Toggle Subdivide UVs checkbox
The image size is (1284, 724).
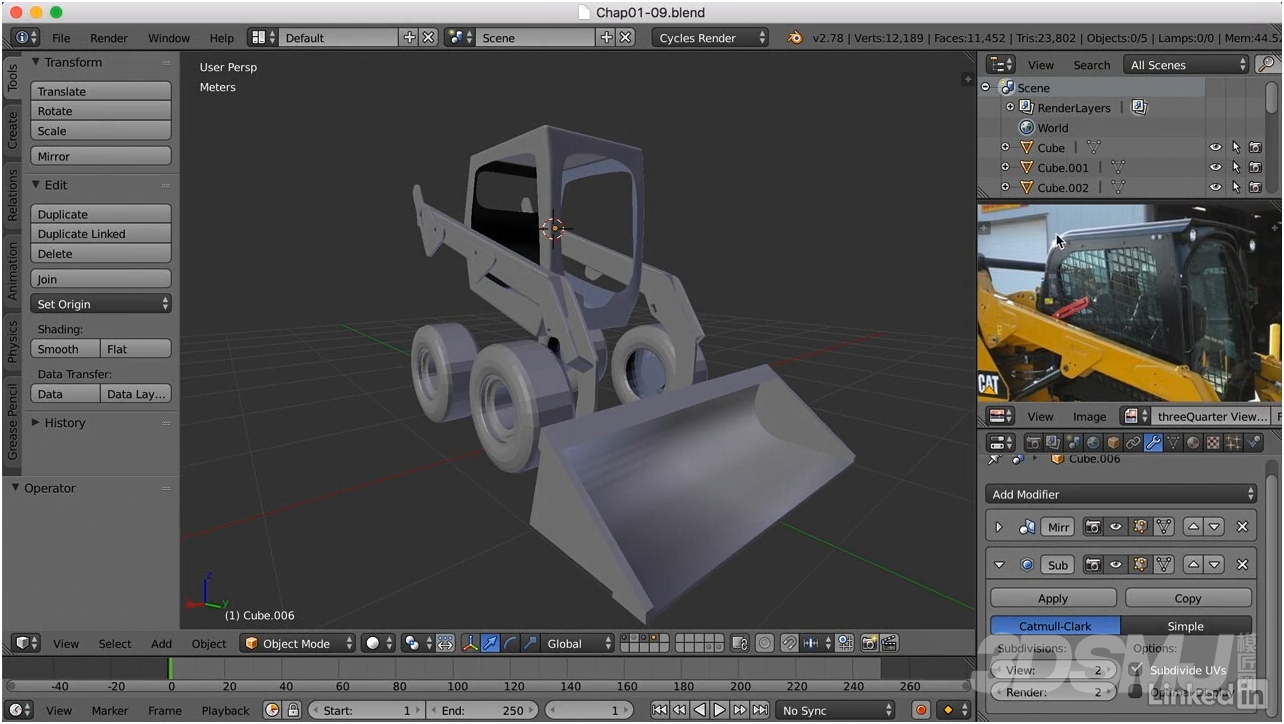click(x=1136, y=669)
